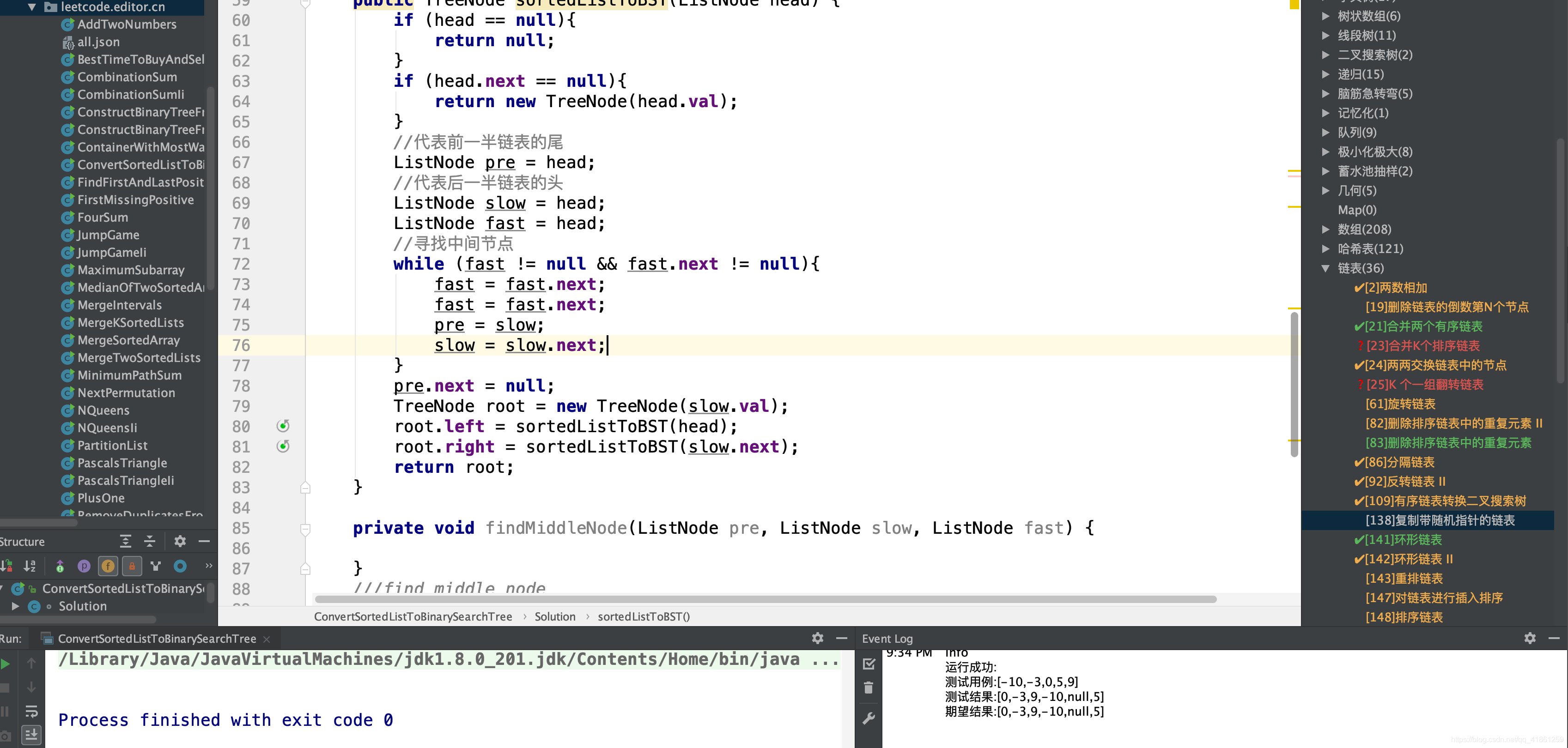Click Sort Alphabetically icon in Structure panel
Screen dimensions: 1568x748
(x=29, y=566)
